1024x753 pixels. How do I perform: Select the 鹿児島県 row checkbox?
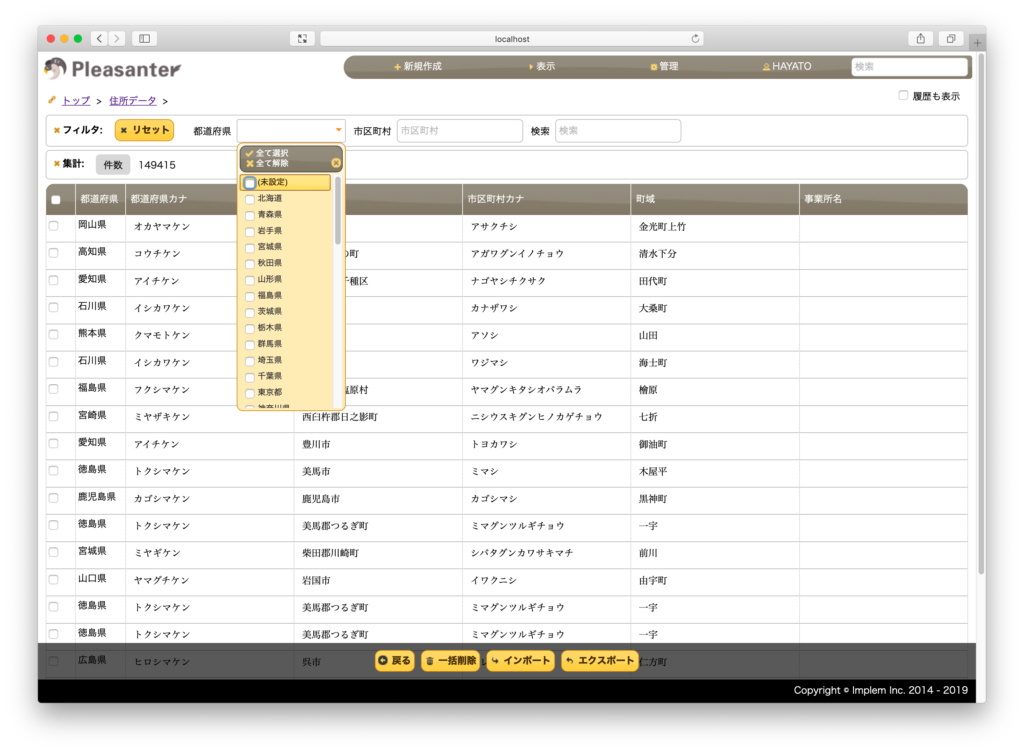coord(54,498)
